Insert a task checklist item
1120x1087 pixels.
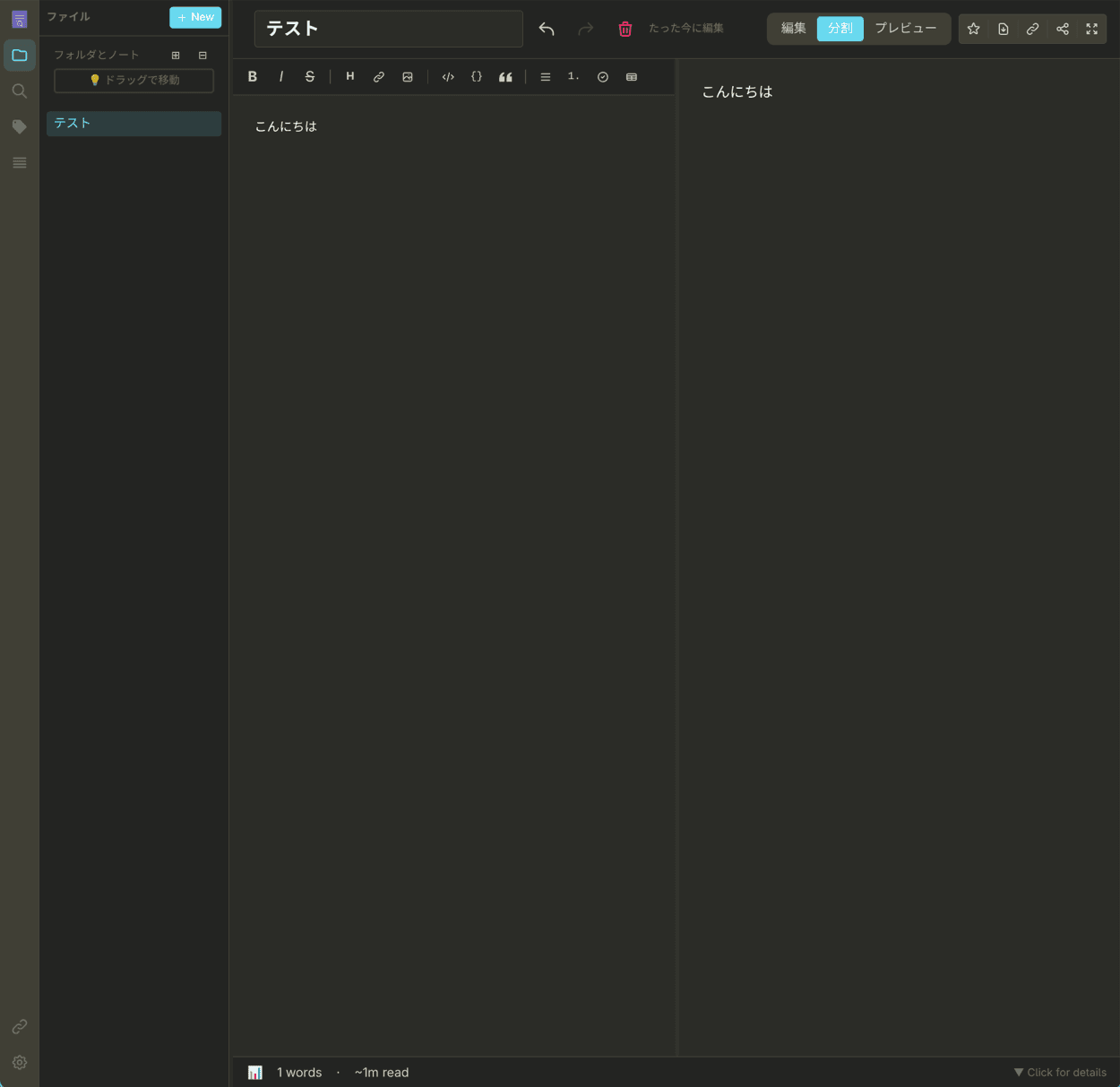coord(603,77)
